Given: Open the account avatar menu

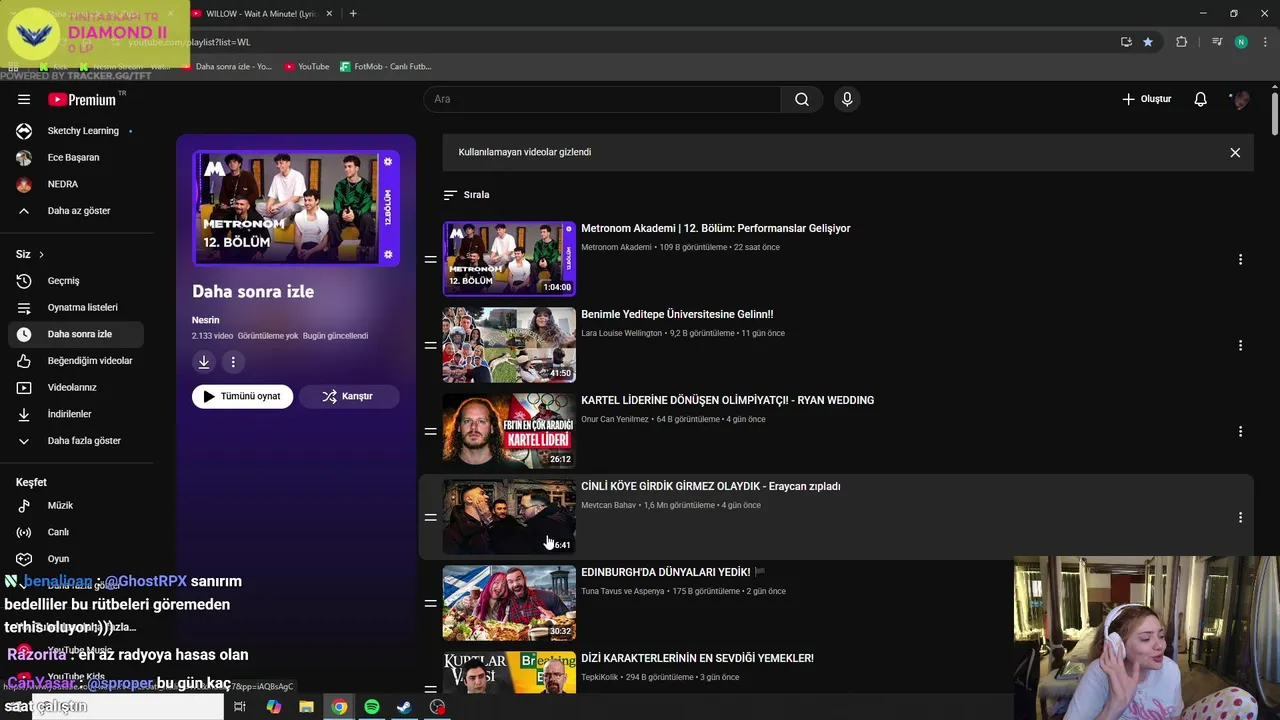Looking at the screenshot, I should click(1241, 99).
